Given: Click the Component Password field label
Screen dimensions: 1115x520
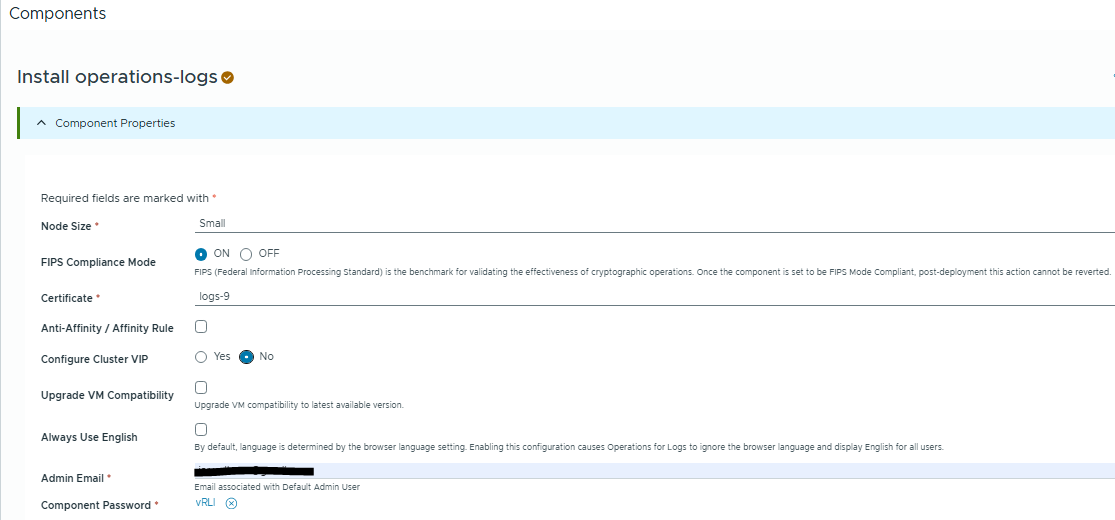Looking at the screenshot, I should pos(95,505).
